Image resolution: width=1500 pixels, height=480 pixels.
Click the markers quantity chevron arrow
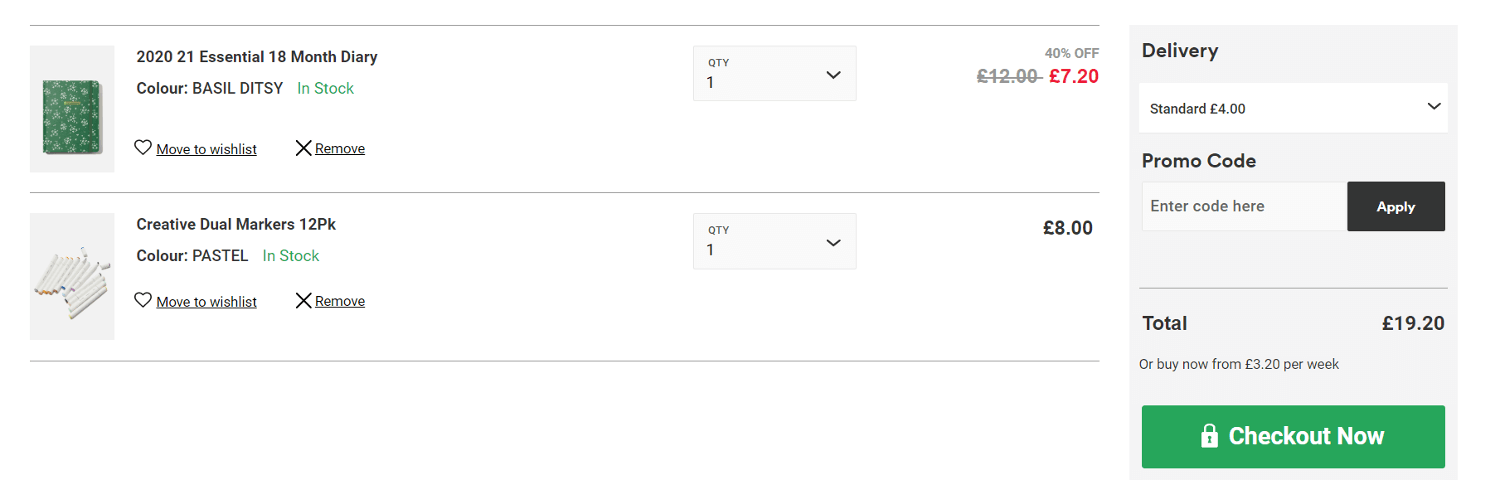833,242
